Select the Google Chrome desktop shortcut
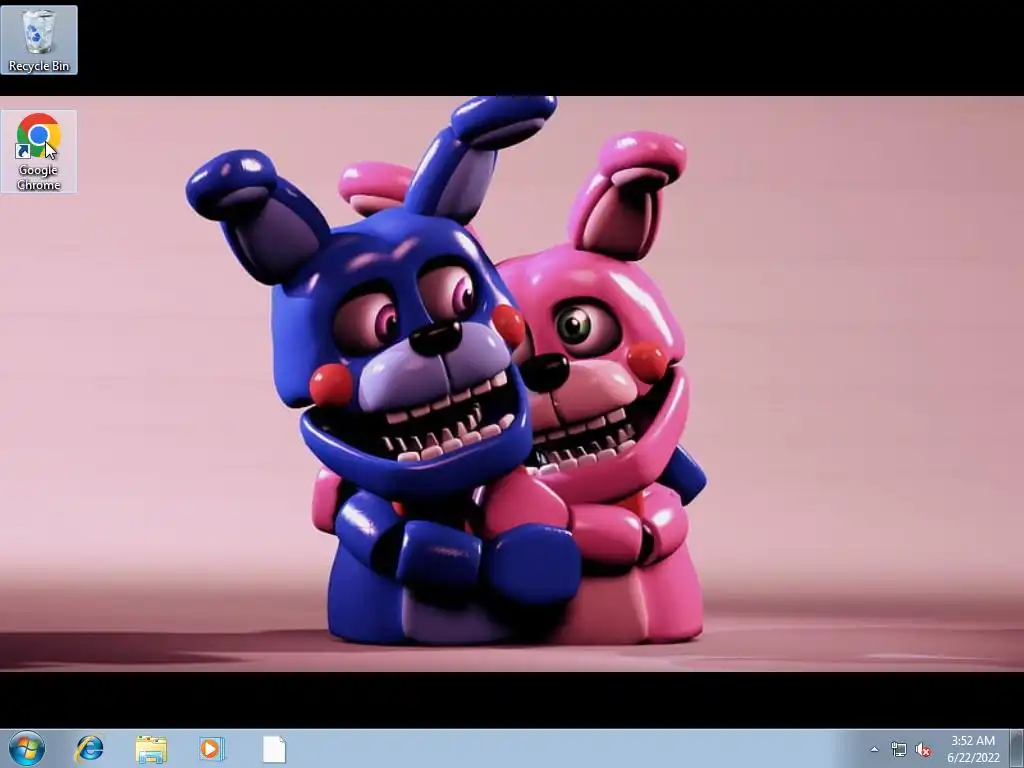 click(x=39, y=152)
